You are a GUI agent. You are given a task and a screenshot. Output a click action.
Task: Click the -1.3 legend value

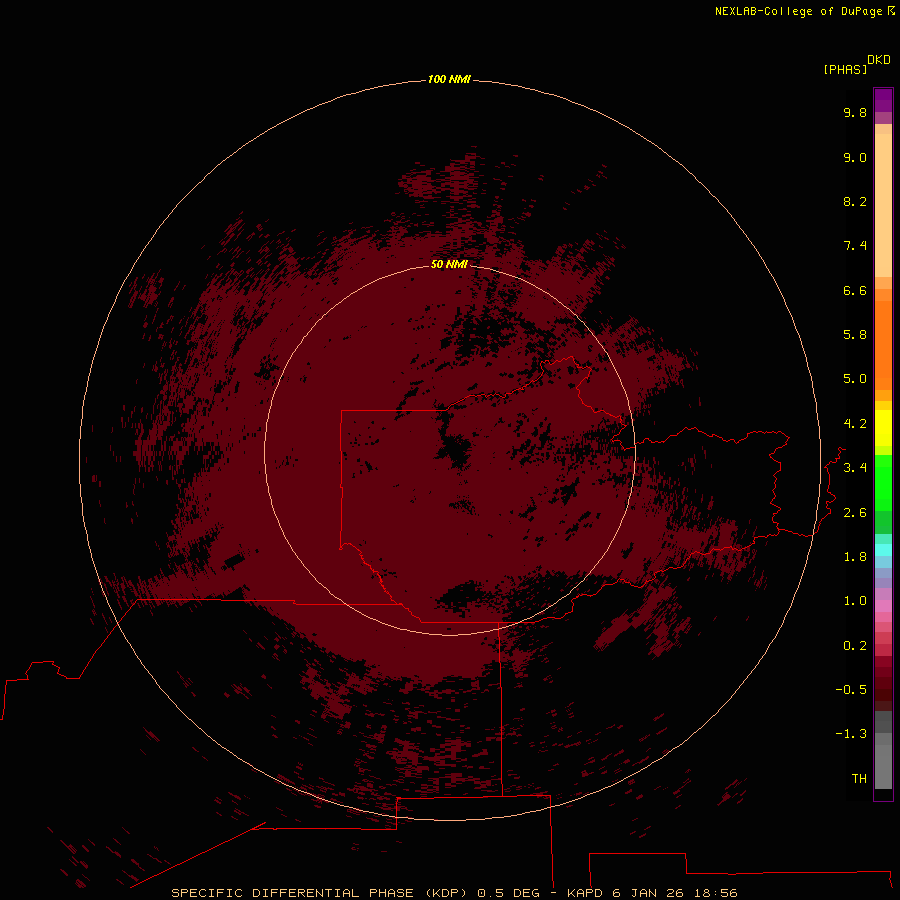[x=851, y=734]
